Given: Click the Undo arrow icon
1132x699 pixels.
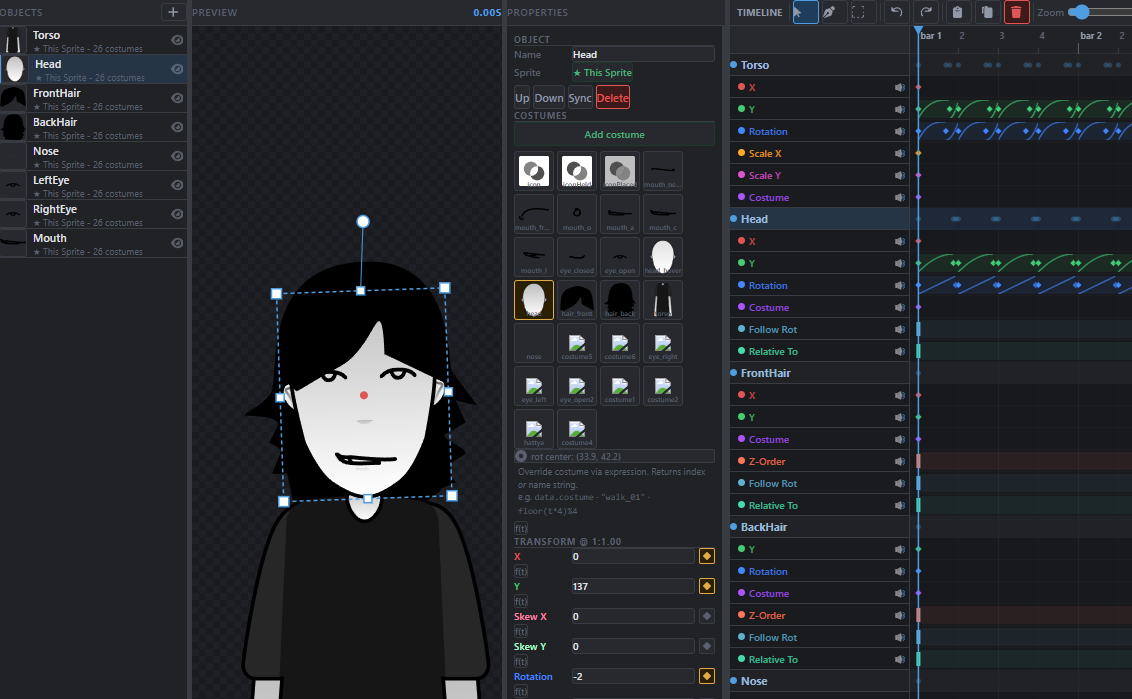Looking at the screenshot, I should [897, 12].
